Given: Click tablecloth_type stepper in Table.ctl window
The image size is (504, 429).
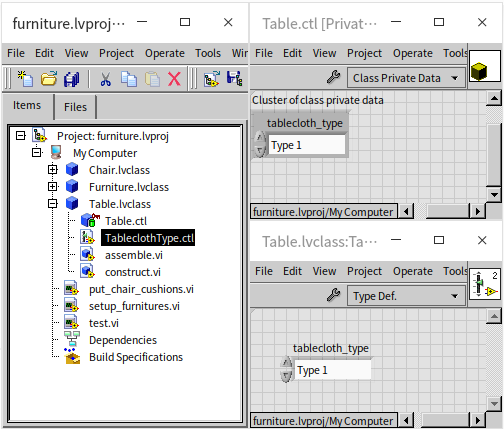Looking at the screenshot, I should (260, 144).
